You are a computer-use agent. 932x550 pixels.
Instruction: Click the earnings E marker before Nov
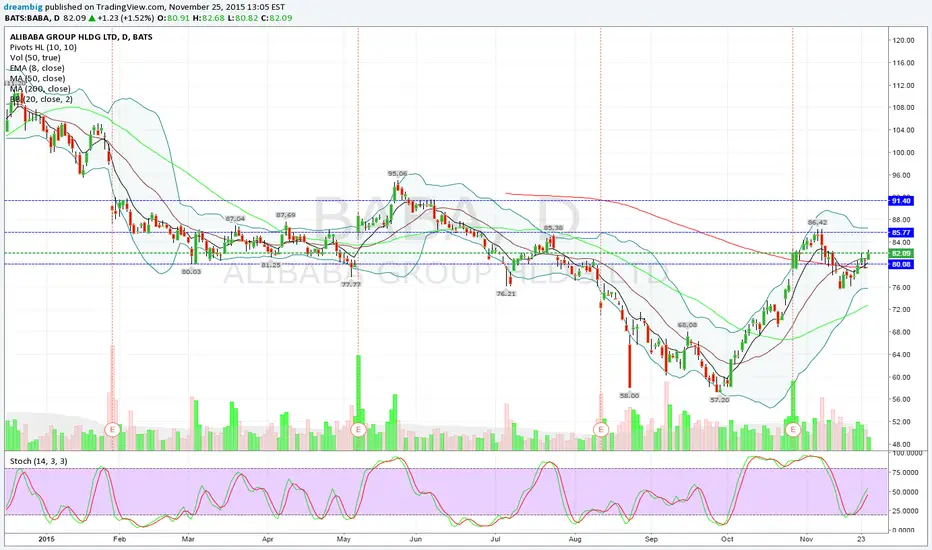(x=793, y=429)
